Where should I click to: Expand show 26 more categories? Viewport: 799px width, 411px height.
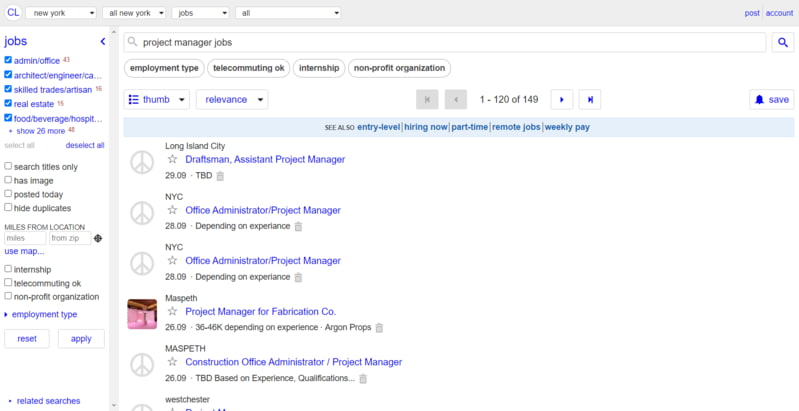[41, 131]
